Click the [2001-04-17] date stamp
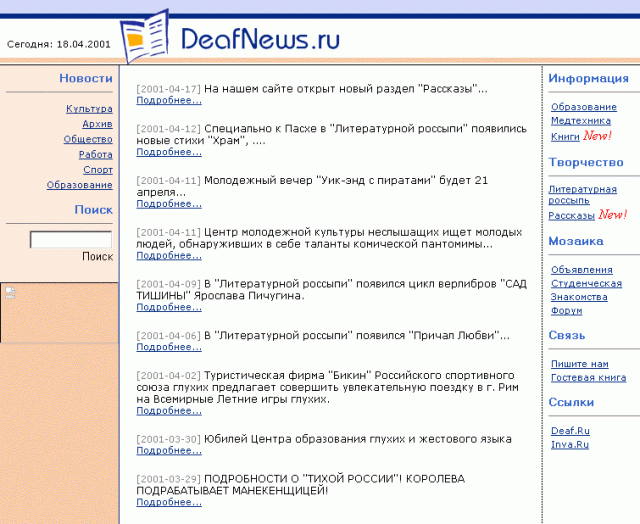 point(169,89)
